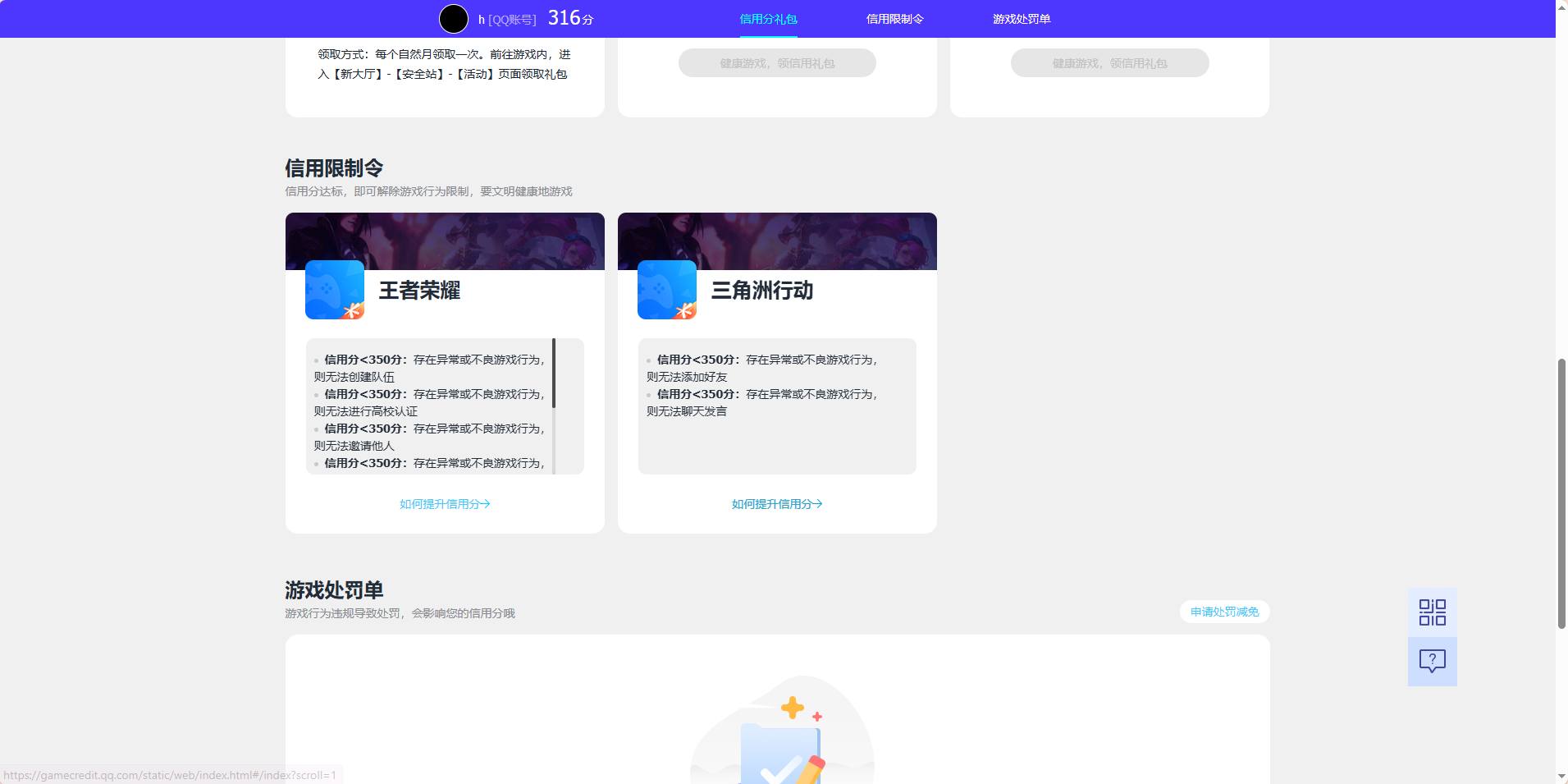Click the user avatar in the header
Viewport: 1568px width, 784px height.
point(454,19)
